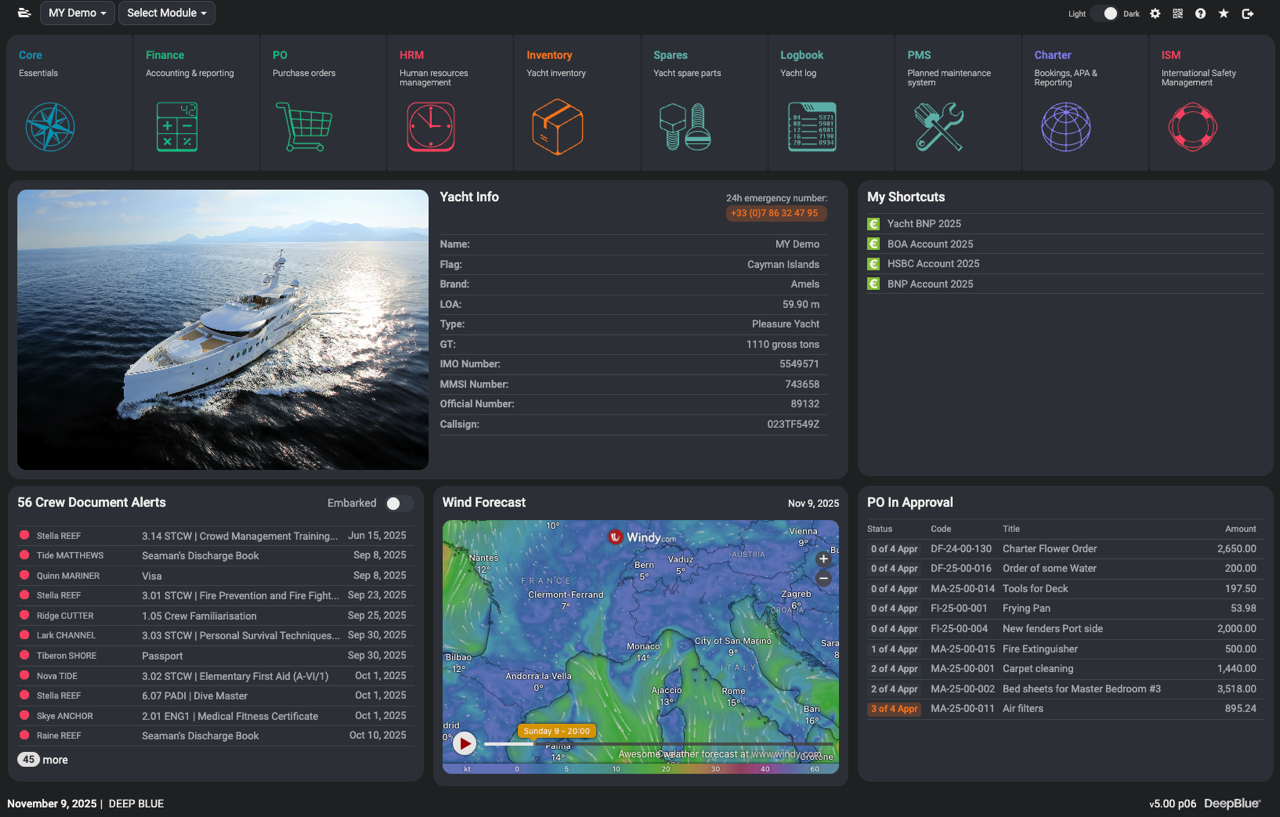Open the HRM clock icon

coord(431,127)
